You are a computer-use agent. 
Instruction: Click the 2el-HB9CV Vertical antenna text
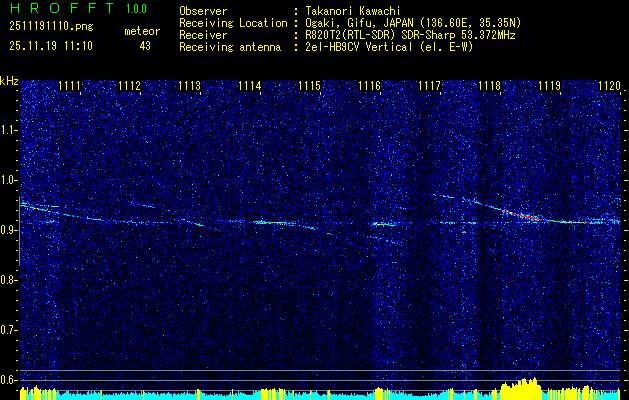coord(389,47)
